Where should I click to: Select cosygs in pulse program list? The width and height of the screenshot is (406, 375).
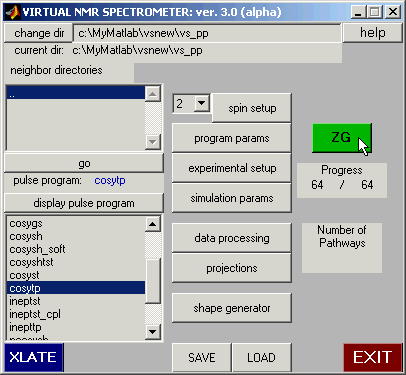click(76, 223)
